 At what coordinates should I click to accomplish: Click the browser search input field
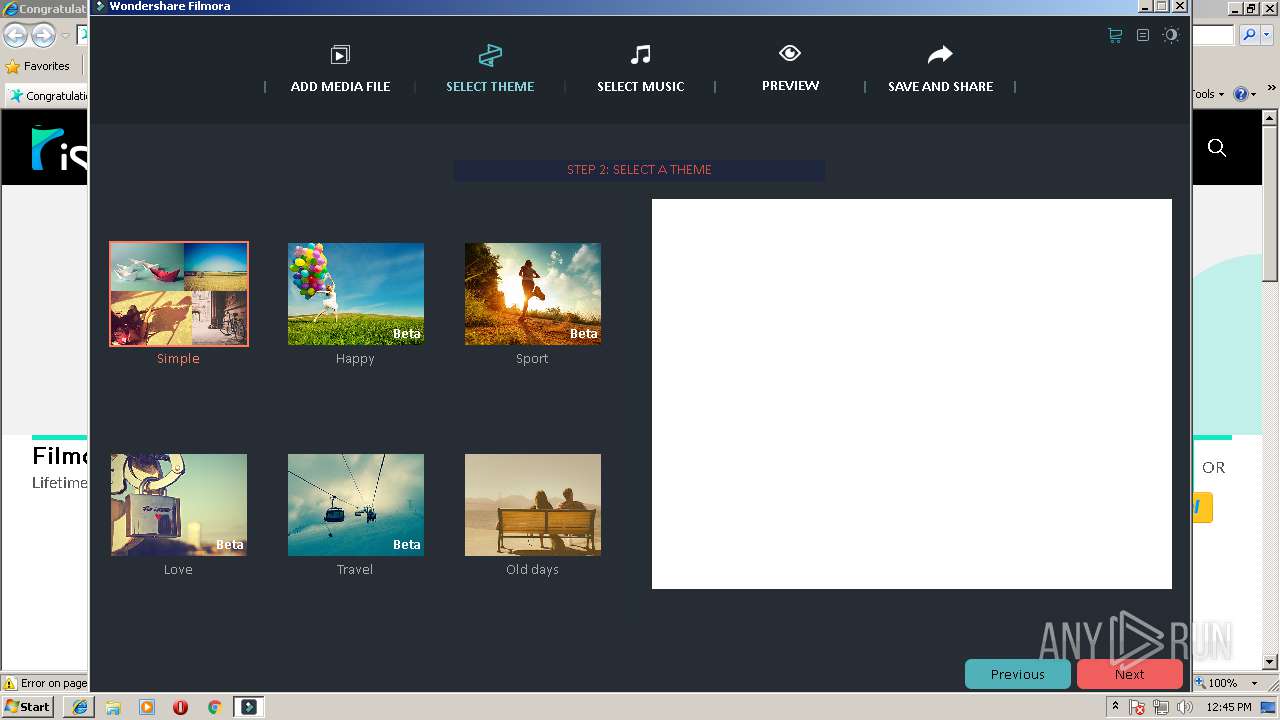pyautogui.click(x=1213, y=36)
